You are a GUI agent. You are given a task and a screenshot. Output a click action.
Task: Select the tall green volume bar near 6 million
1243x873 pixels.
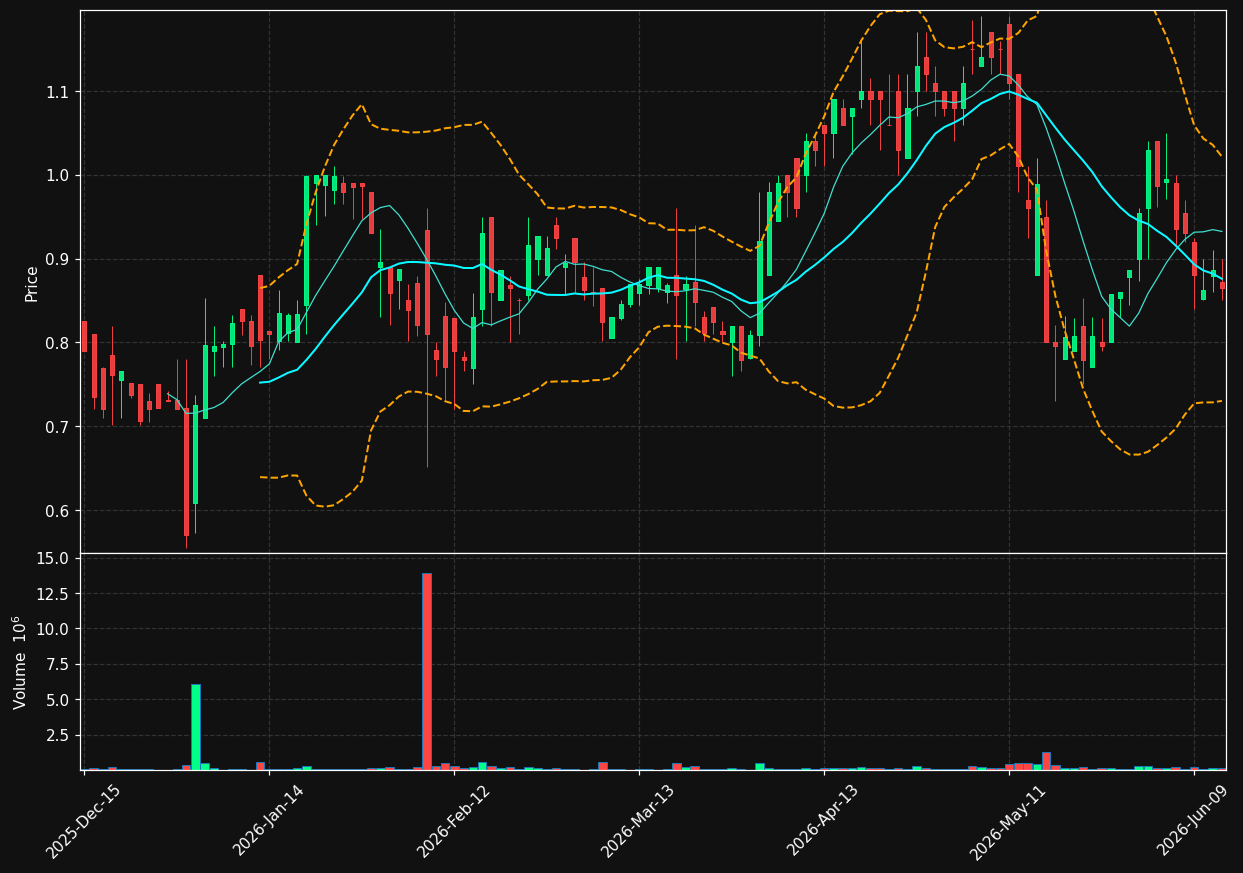click(196, 727)
